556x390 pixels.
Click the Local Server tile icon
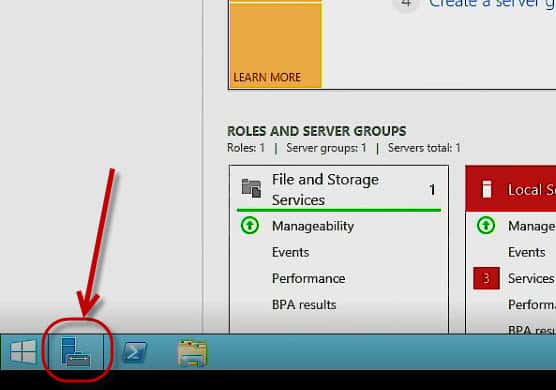(x=487, y=189)
